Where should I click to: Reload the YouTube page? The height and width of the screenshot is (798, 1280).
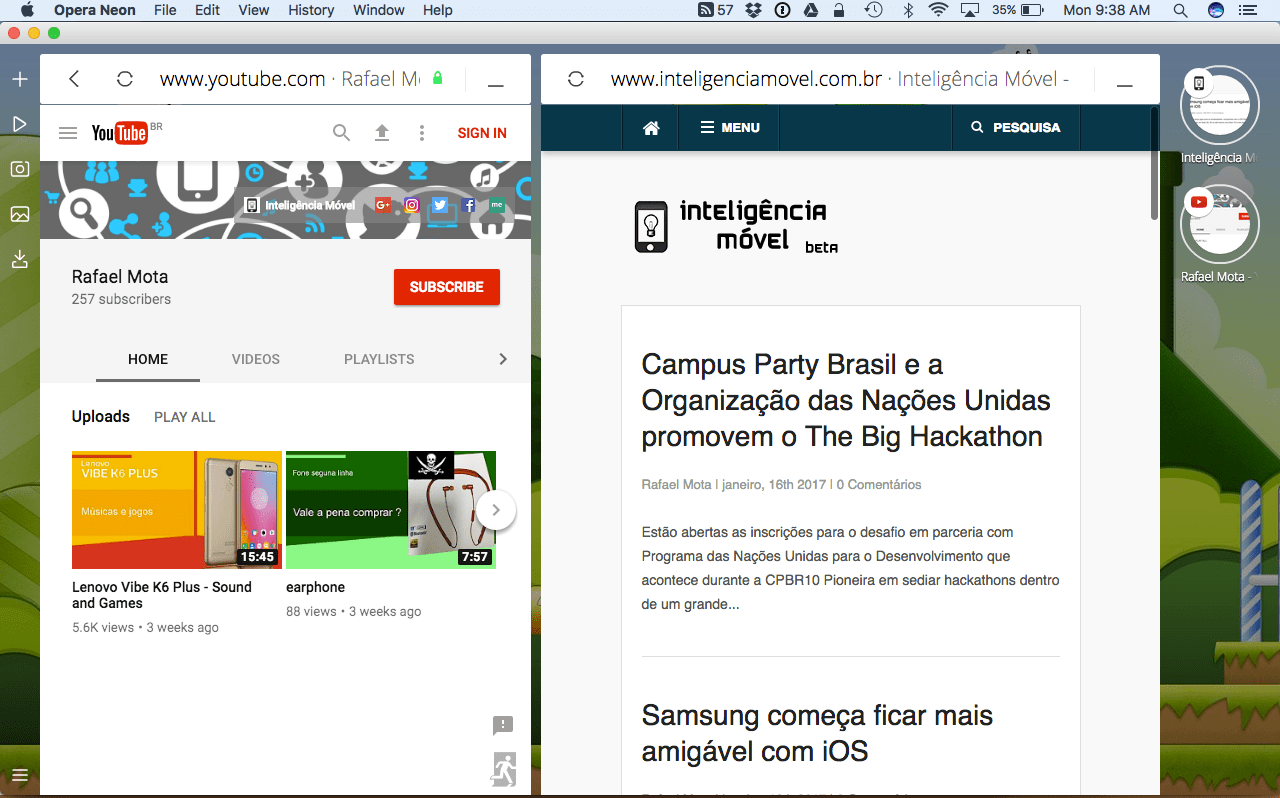pos(125,79)
